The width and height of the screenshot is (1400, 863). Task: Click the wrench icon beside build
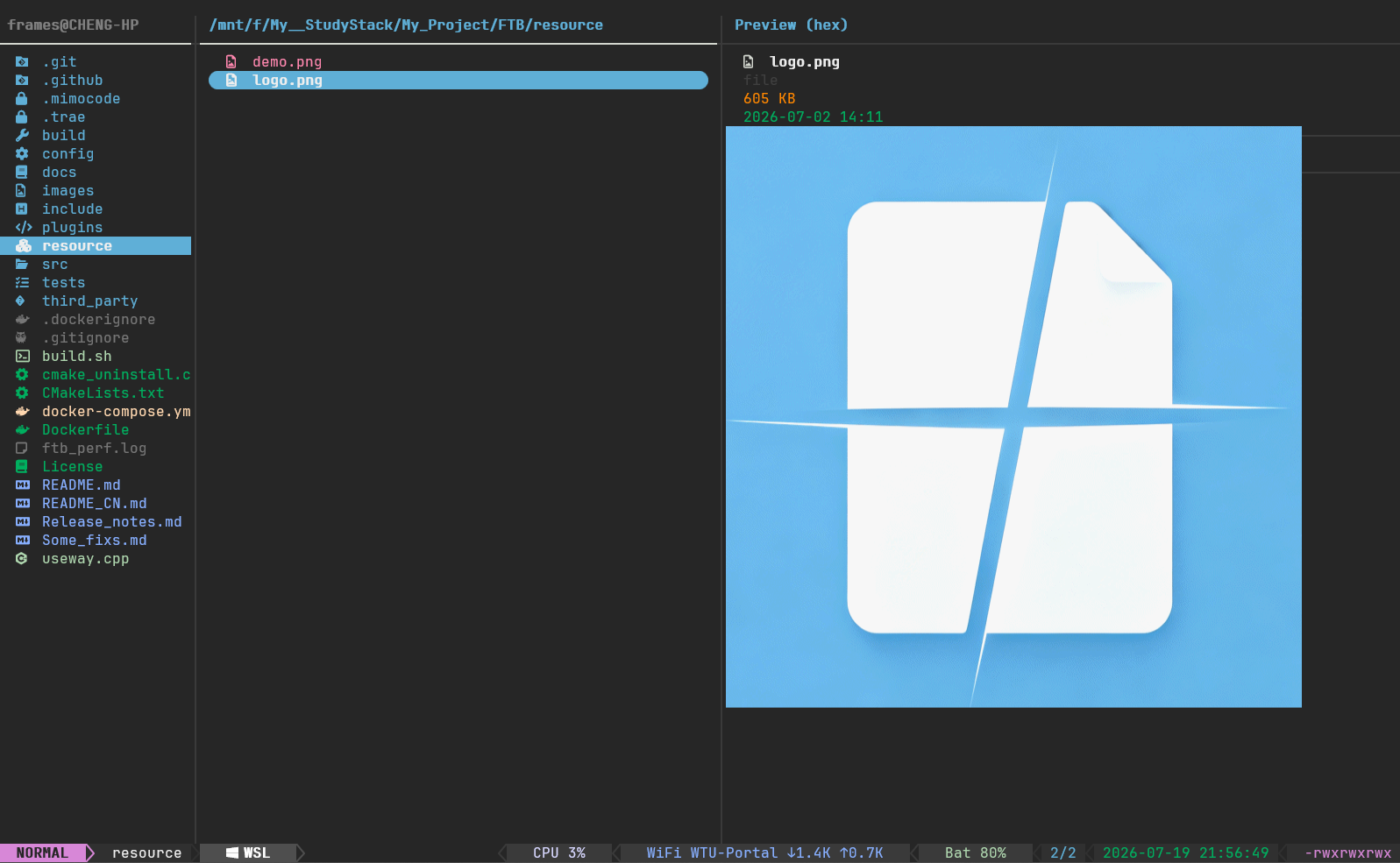(22, 135)
